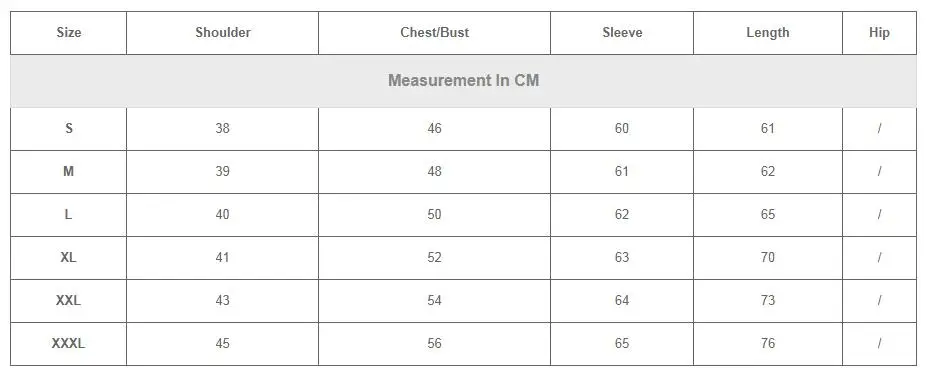The image size is (932, 377).
Task: Click the M size row label
Action: (68, 171)
